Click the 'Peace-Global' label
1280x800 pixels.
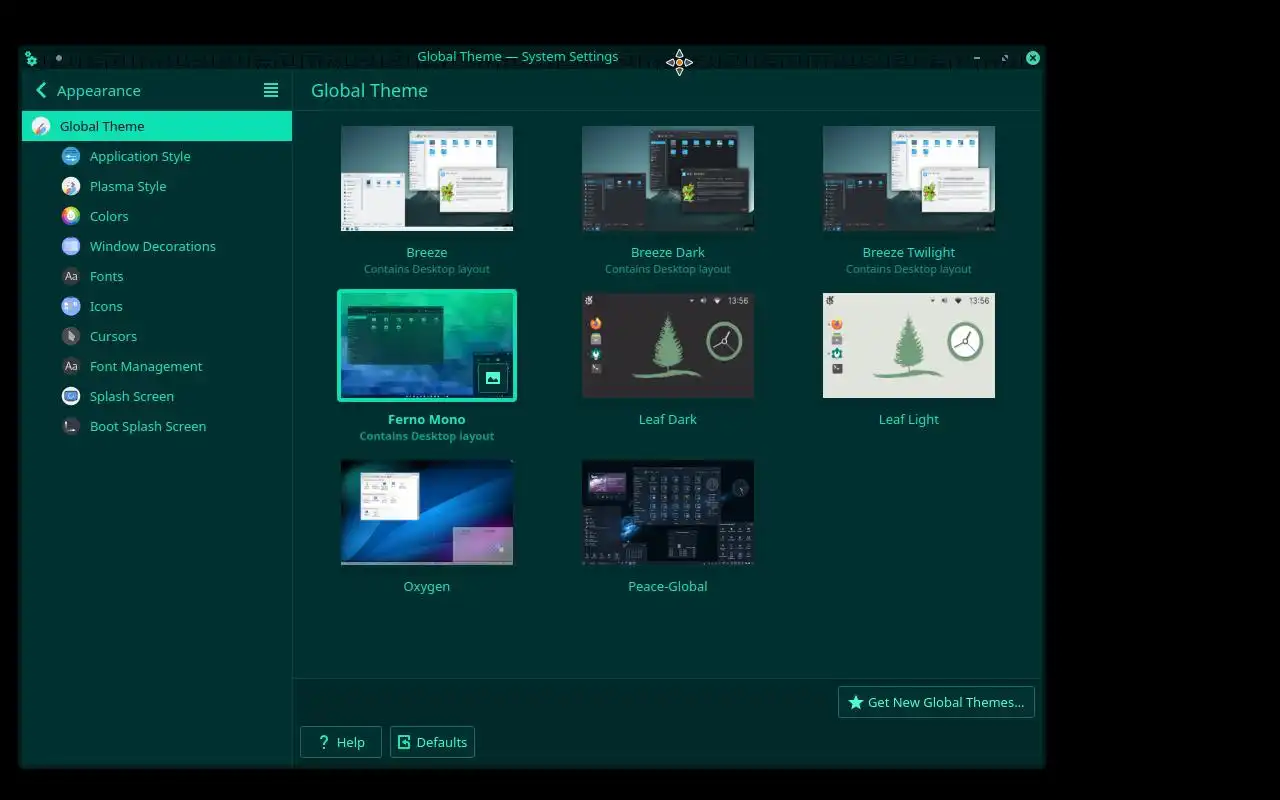click(x=668, y=586)
